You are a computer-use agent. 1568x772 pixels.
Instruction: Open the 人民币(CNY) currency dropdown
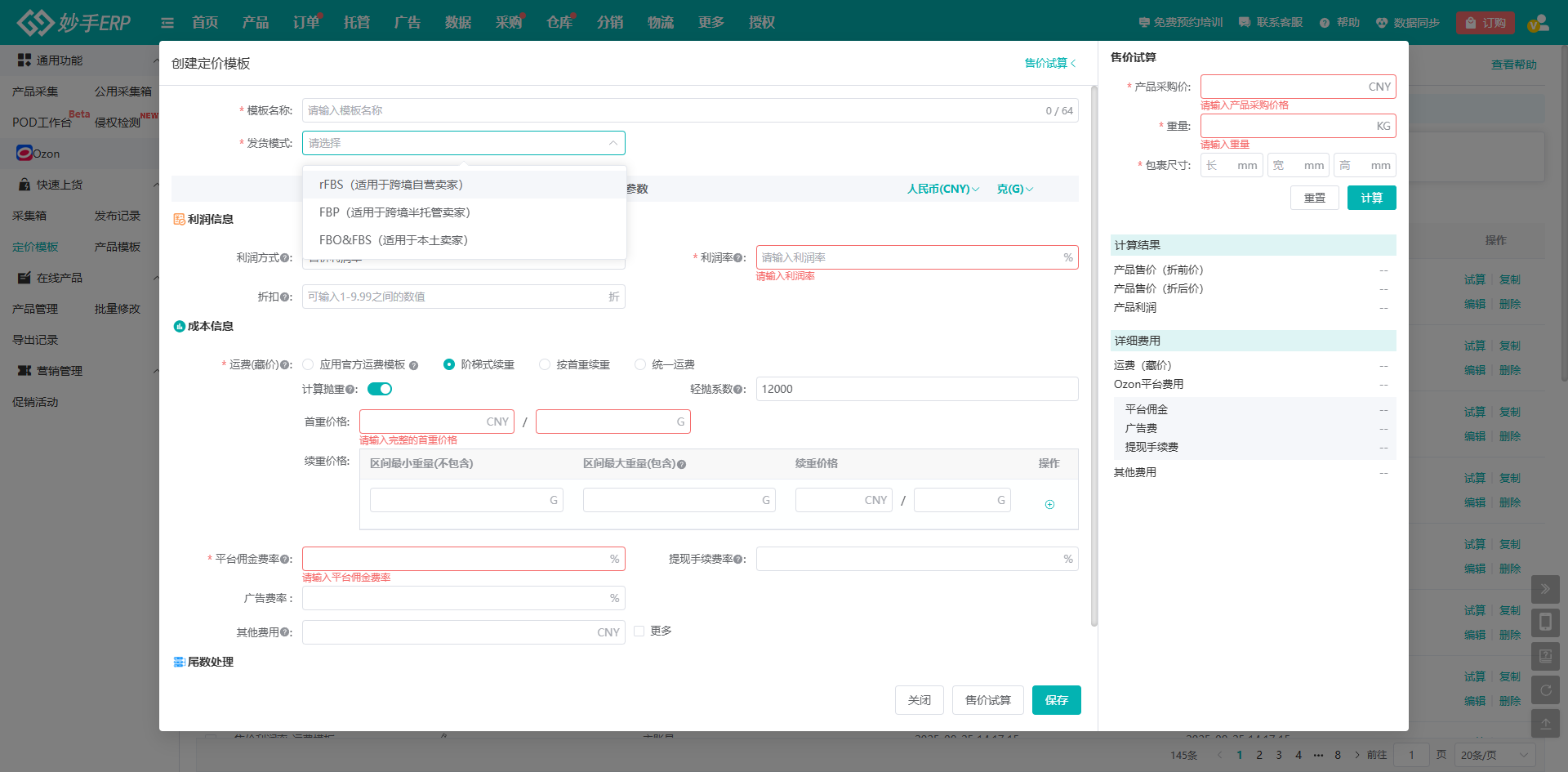(942, 189)
